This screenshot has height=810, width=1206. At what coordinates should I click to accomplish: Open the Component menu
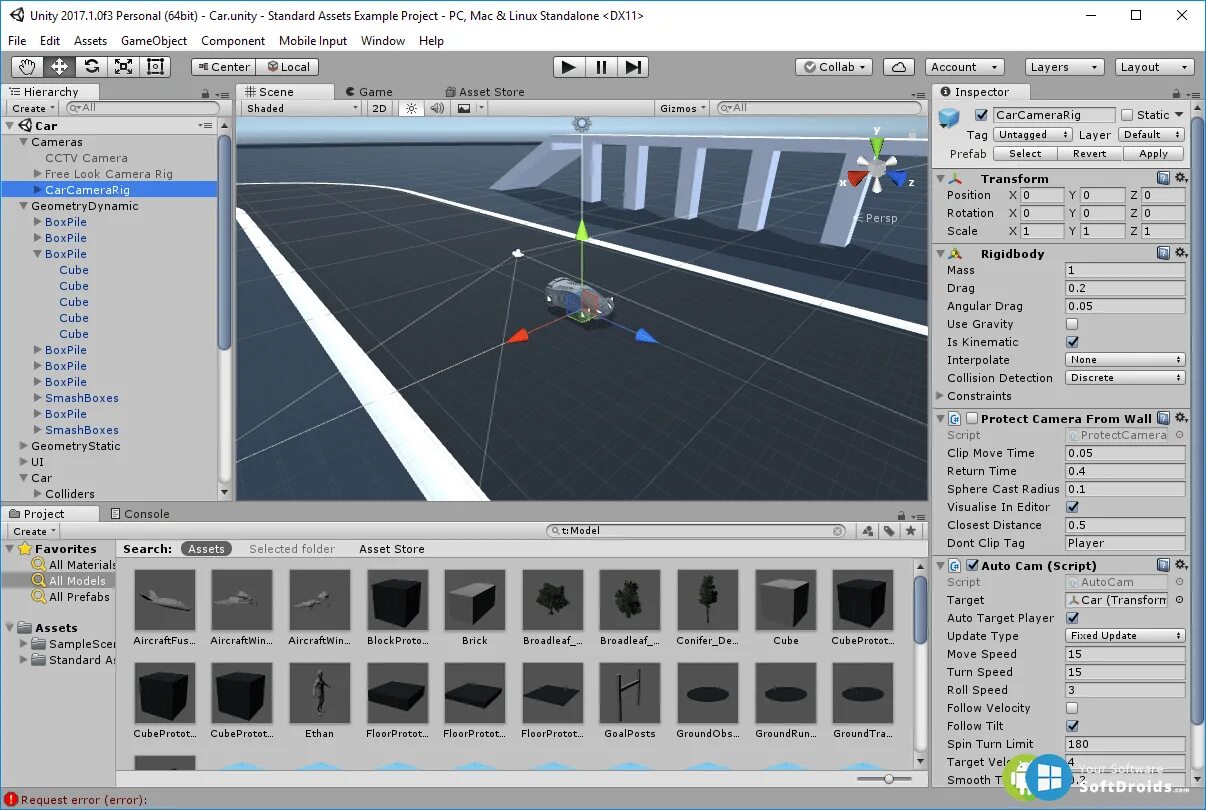point(233,41)
